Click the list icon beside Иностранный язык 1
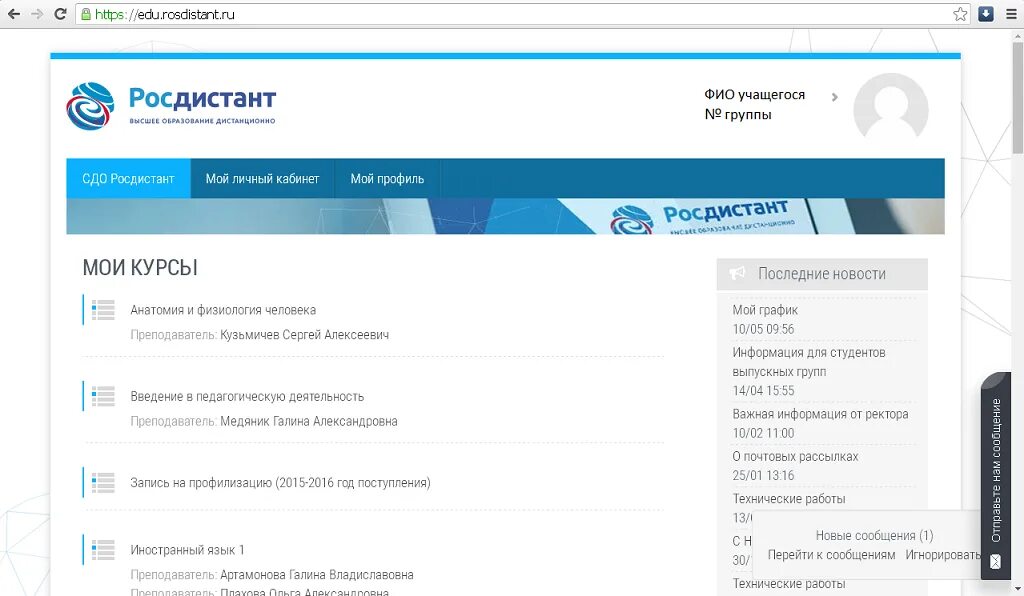The image size is (1024, 596). (x=103, y=550)
